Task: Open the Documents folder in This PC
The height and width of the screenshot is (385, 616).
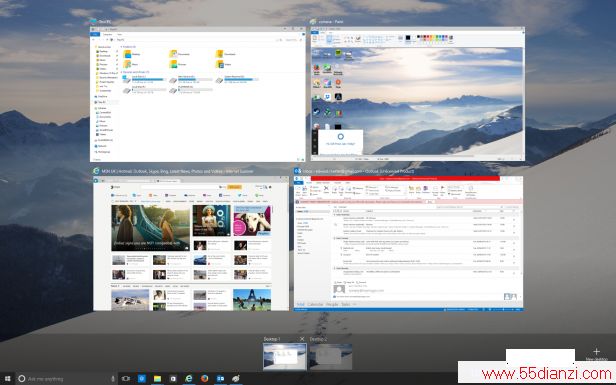Action: pyautogui.click(x=179, y=54)
